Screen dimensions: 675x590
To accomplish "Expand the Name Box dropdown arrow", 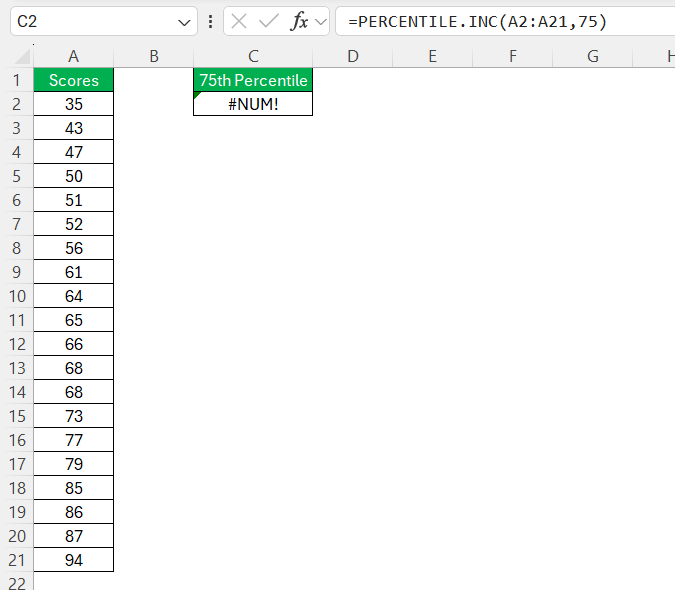I will coord(184,22).
